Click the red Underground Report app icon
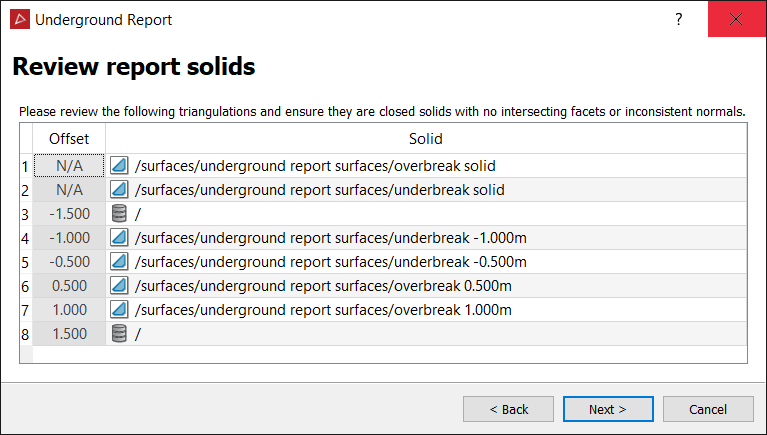 point(20,20)
